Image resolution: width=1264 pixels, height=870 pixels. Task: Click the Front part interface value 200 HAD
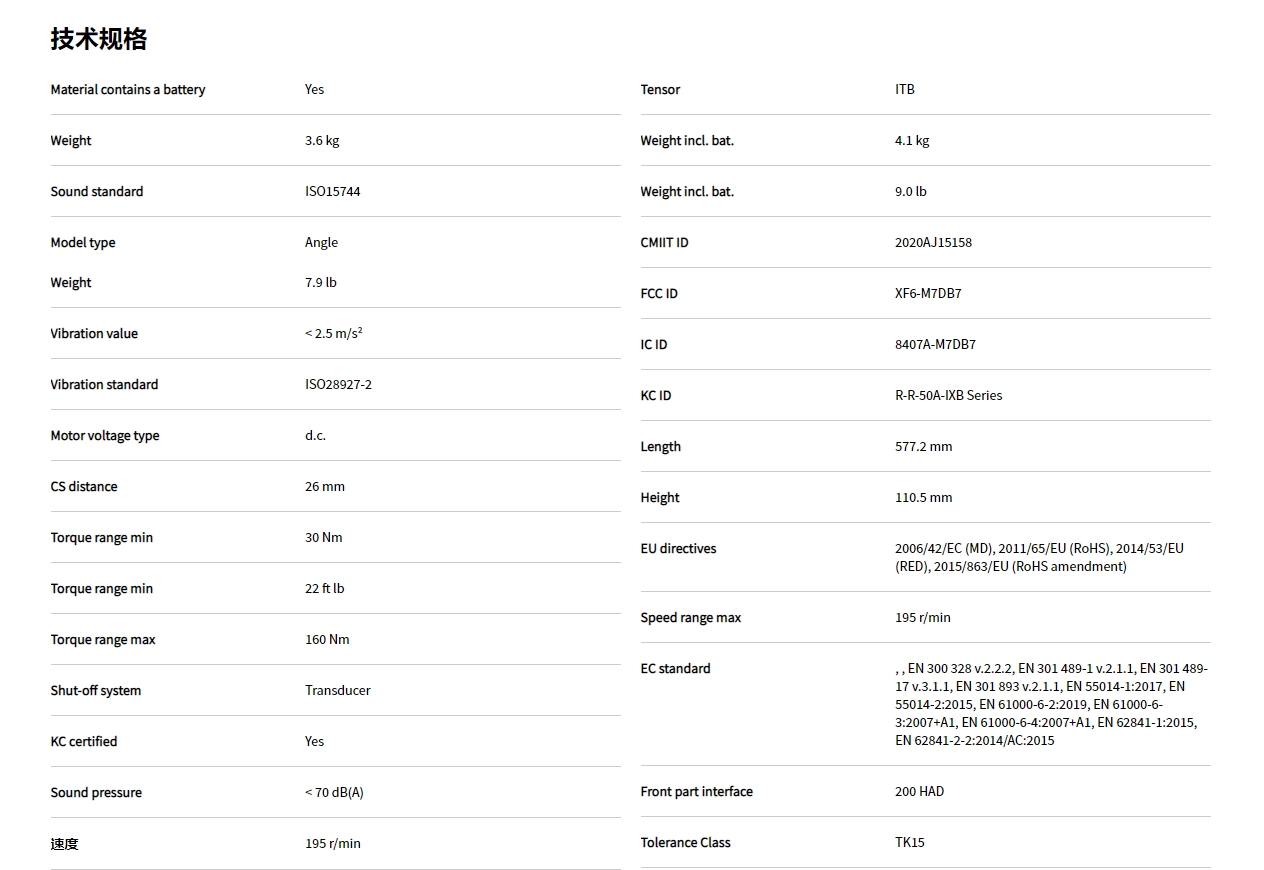[919, 792]
